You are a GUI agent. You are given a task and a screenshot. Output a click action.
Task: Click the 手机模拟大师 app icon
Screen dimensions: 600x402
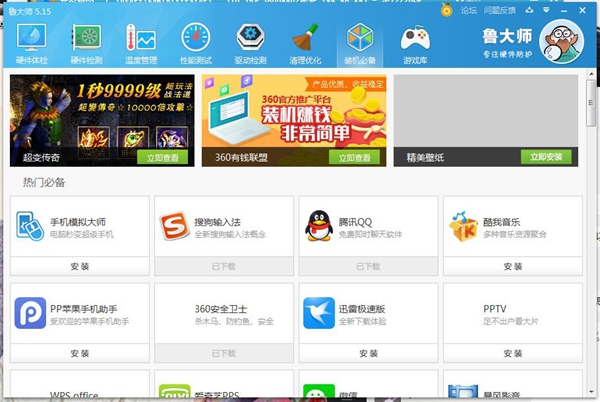tap(30, 226)
